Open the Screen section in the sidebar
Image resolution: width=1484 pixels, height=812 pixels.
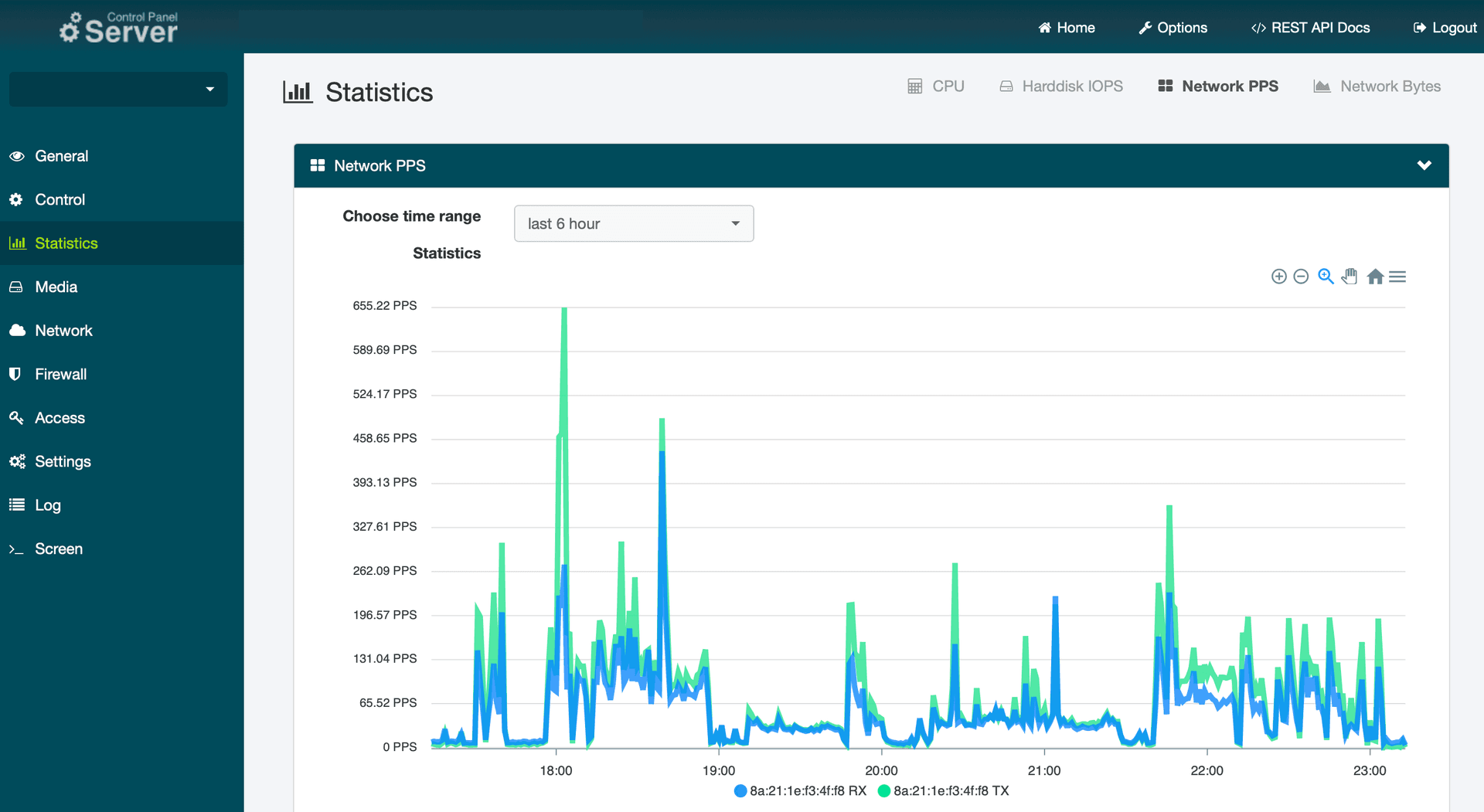[x=58, y=549]
